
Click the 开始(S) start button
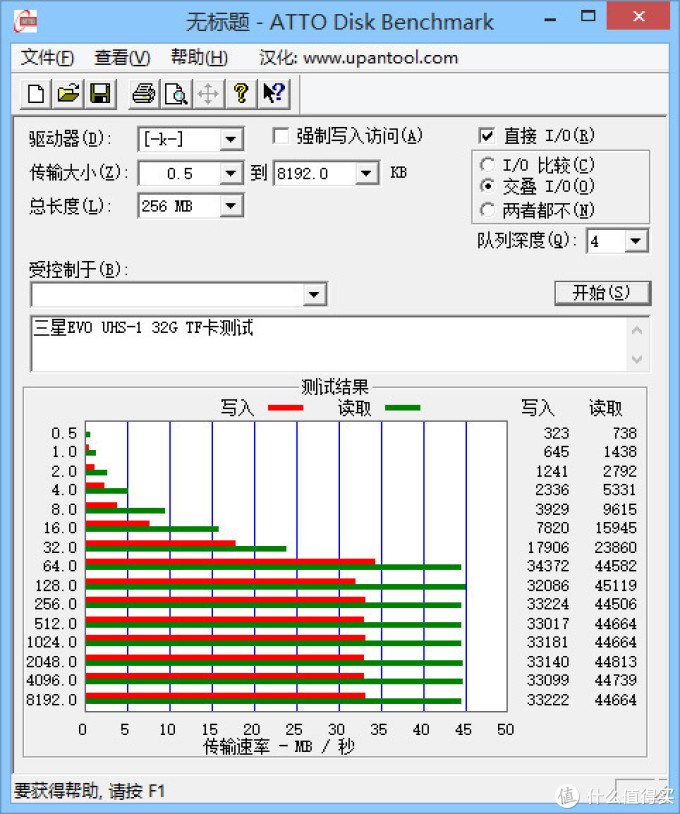pyautogui.click(x=602, y=293)
